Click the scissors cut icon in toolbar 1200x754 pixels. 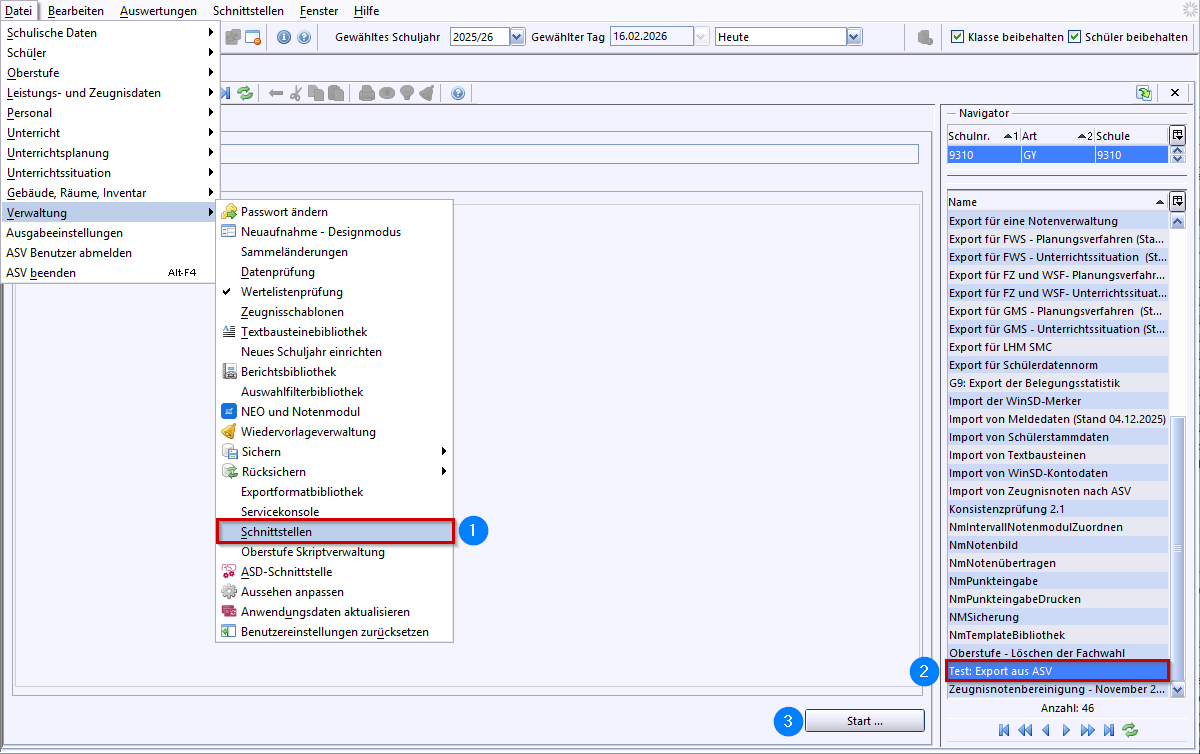296,93
